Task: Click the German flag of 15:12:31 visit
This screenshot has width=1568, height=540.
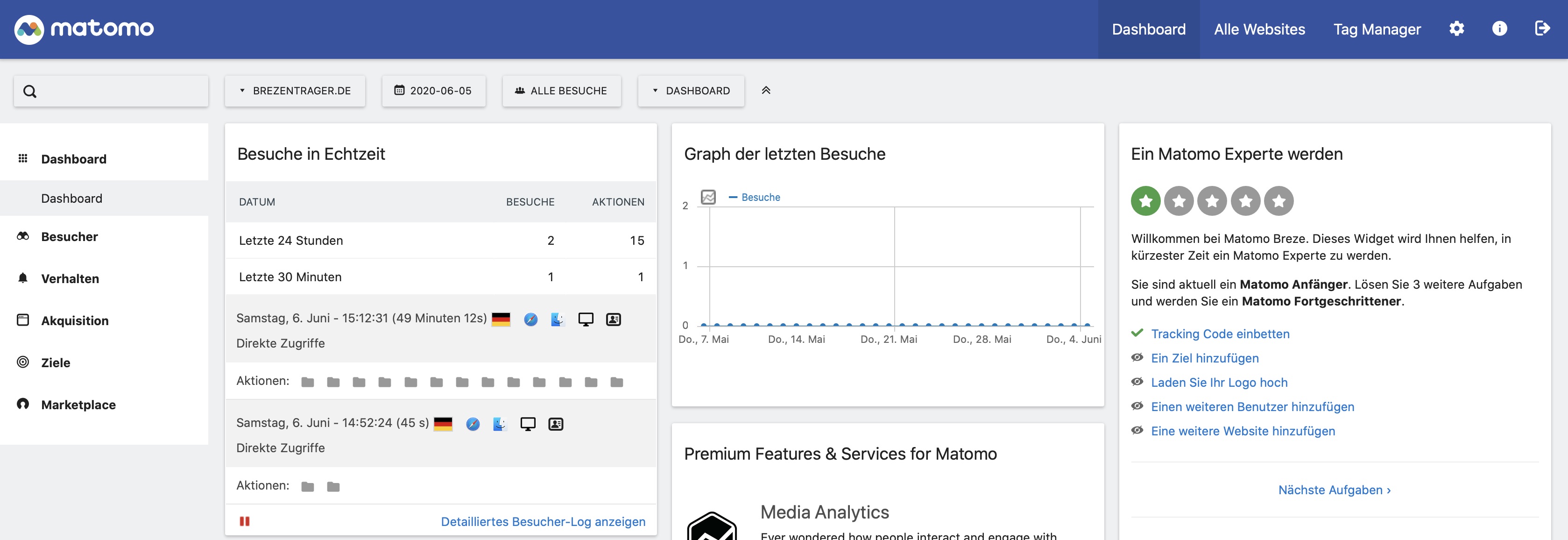Action: point(501,319)
